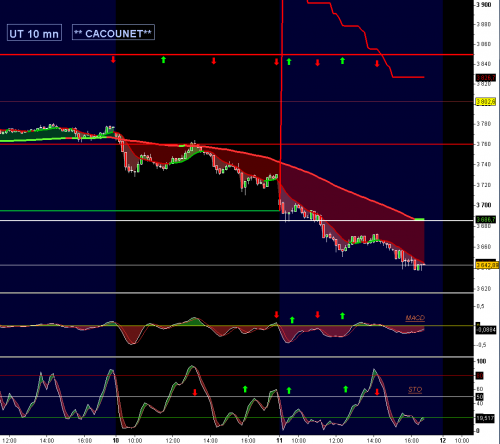The height and width of the screenshot is (444, 500).
Task: Select the current price tag 3642,88
Action: (x=487, y=265)
